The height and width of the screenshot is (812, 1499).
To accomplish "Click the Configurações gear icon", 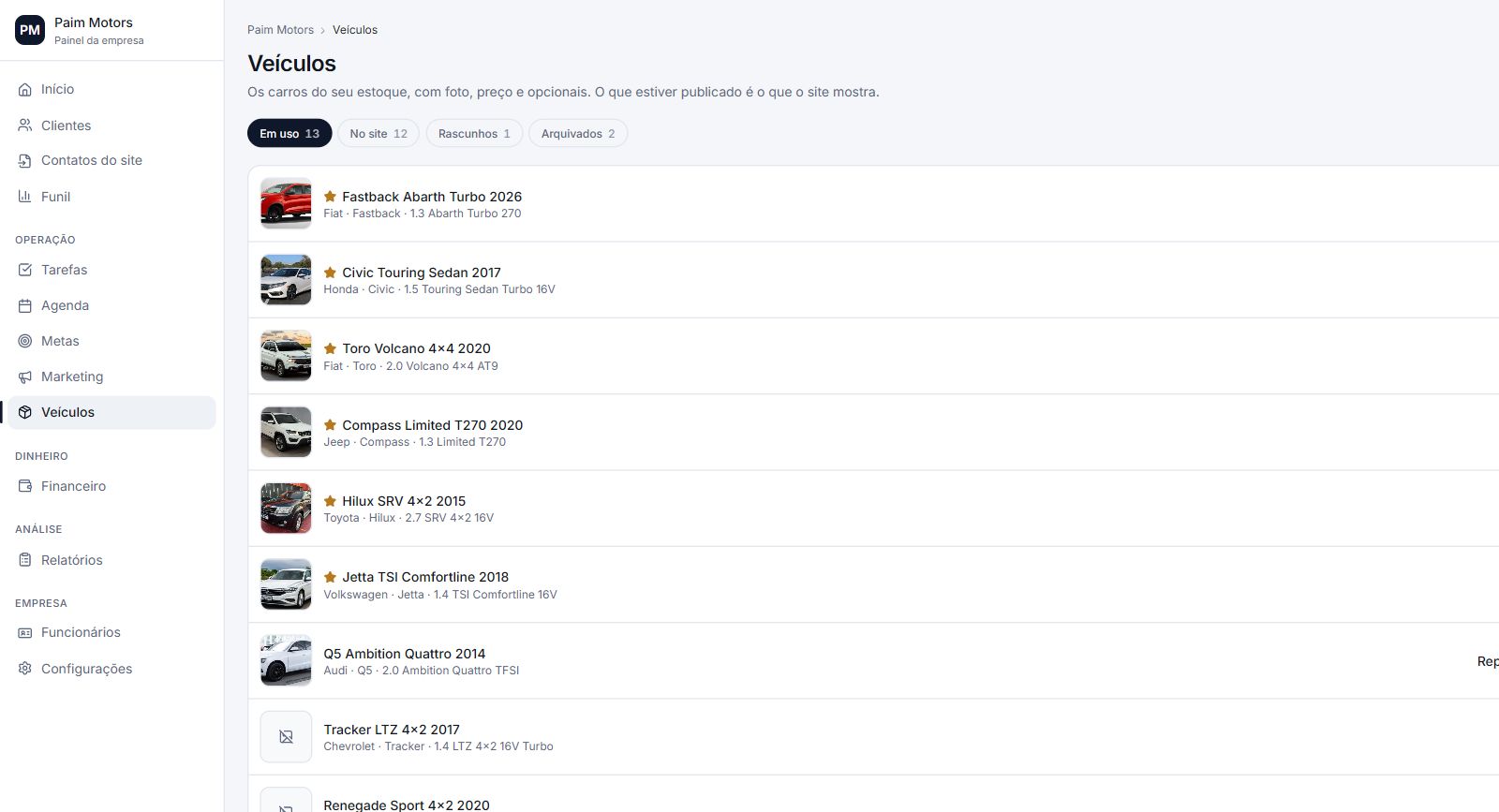I will coord(25,669).
